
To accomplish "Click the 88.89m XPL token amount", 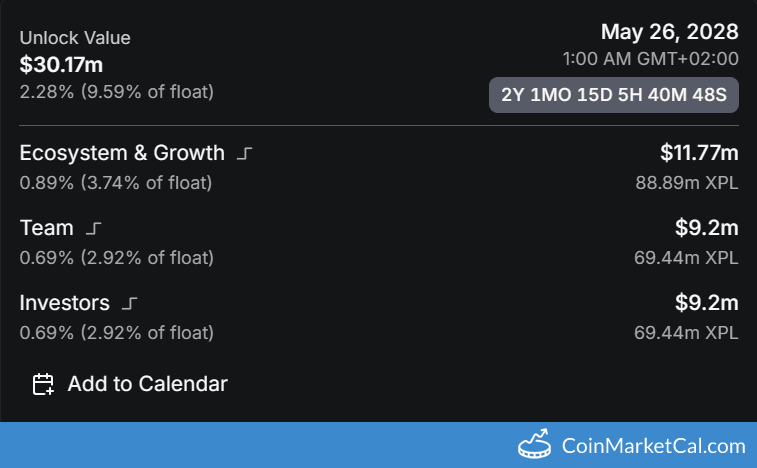I will (x=686, y=183).
